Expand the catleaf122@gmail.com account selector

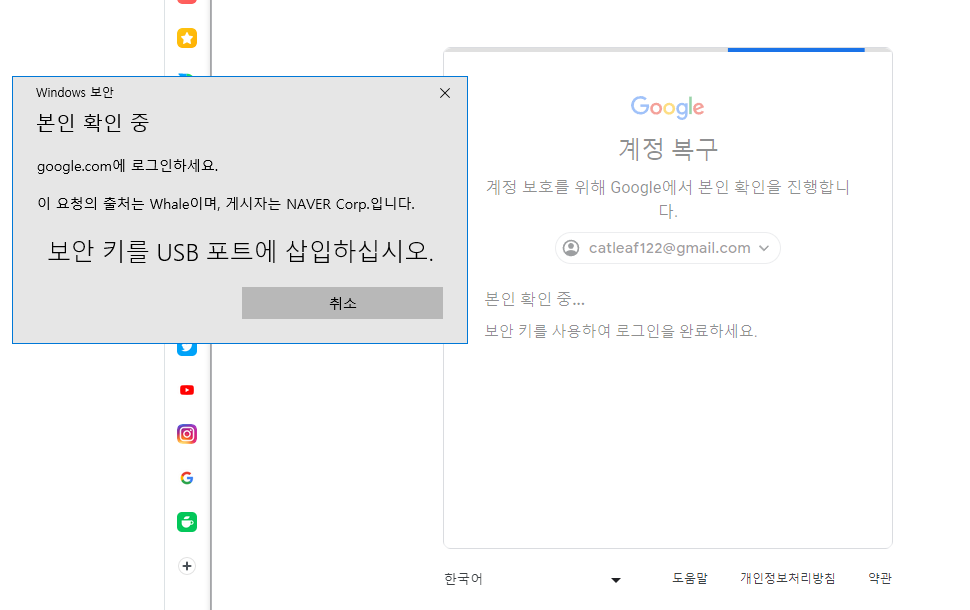(667, 248)
